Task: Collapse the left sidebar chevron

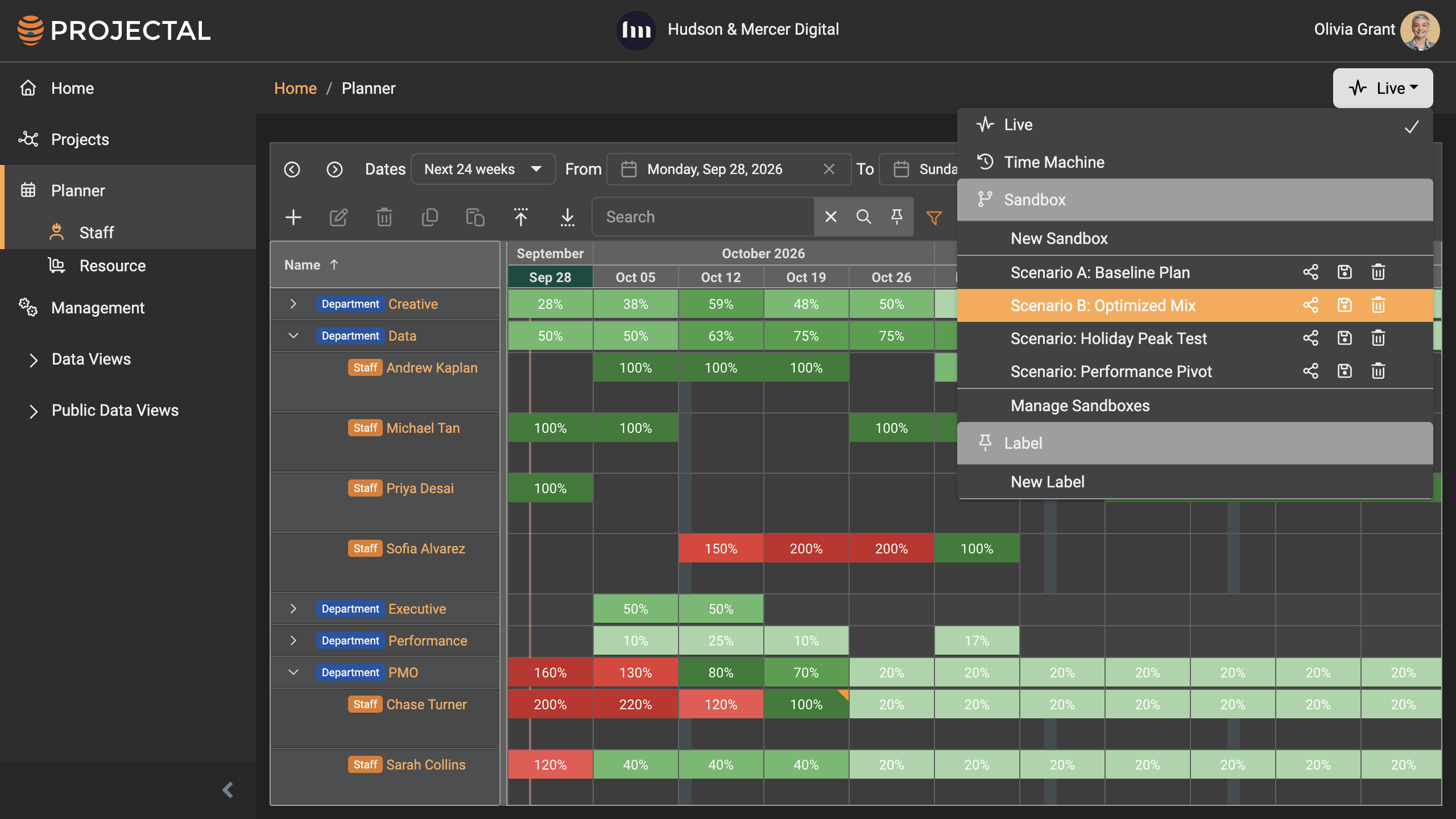Action: click(227, 790)
